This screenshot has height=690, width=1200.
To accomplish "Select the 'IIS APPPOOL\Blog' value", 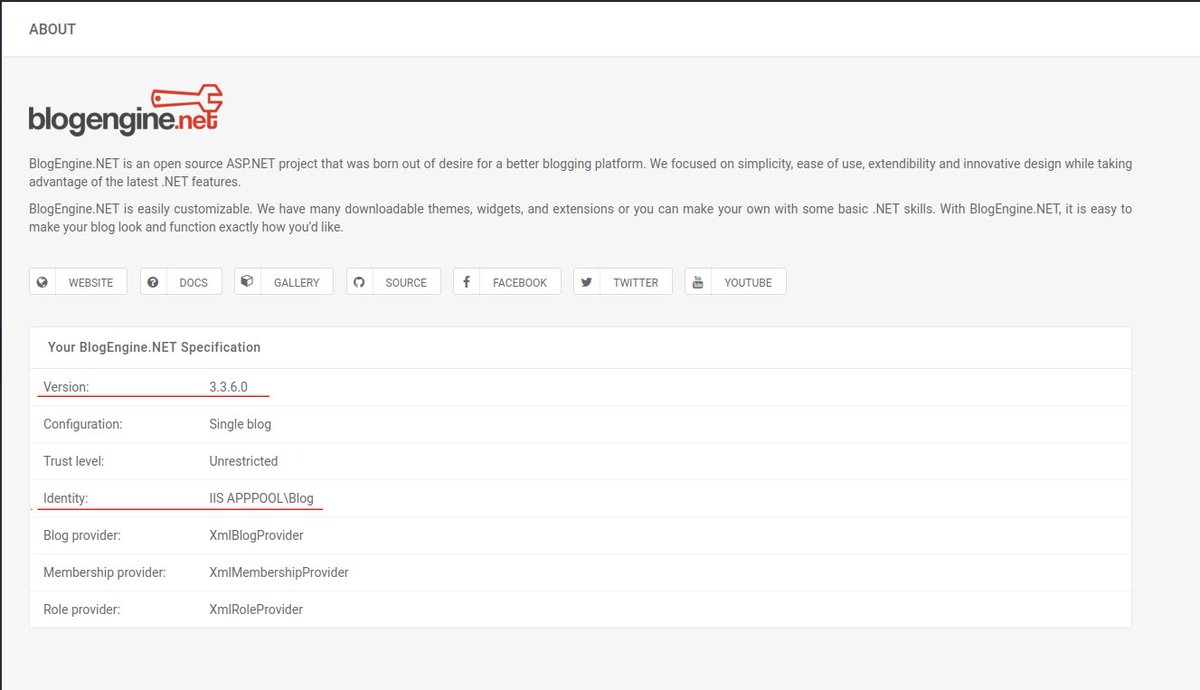I will [x=261, y=498].
